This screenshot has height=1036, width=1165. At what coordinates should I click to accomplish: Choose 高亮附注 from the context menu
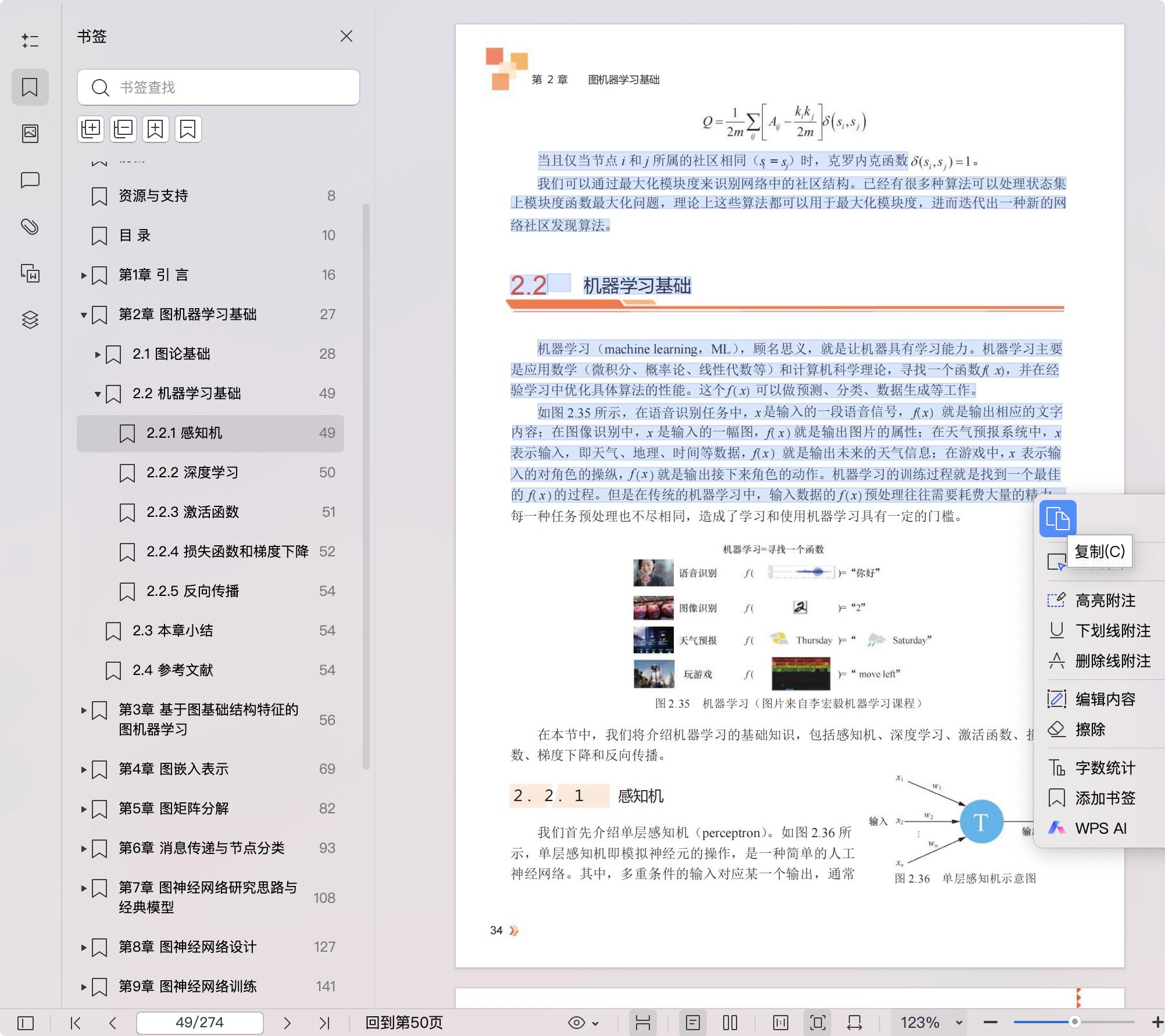coord(1105,601)
